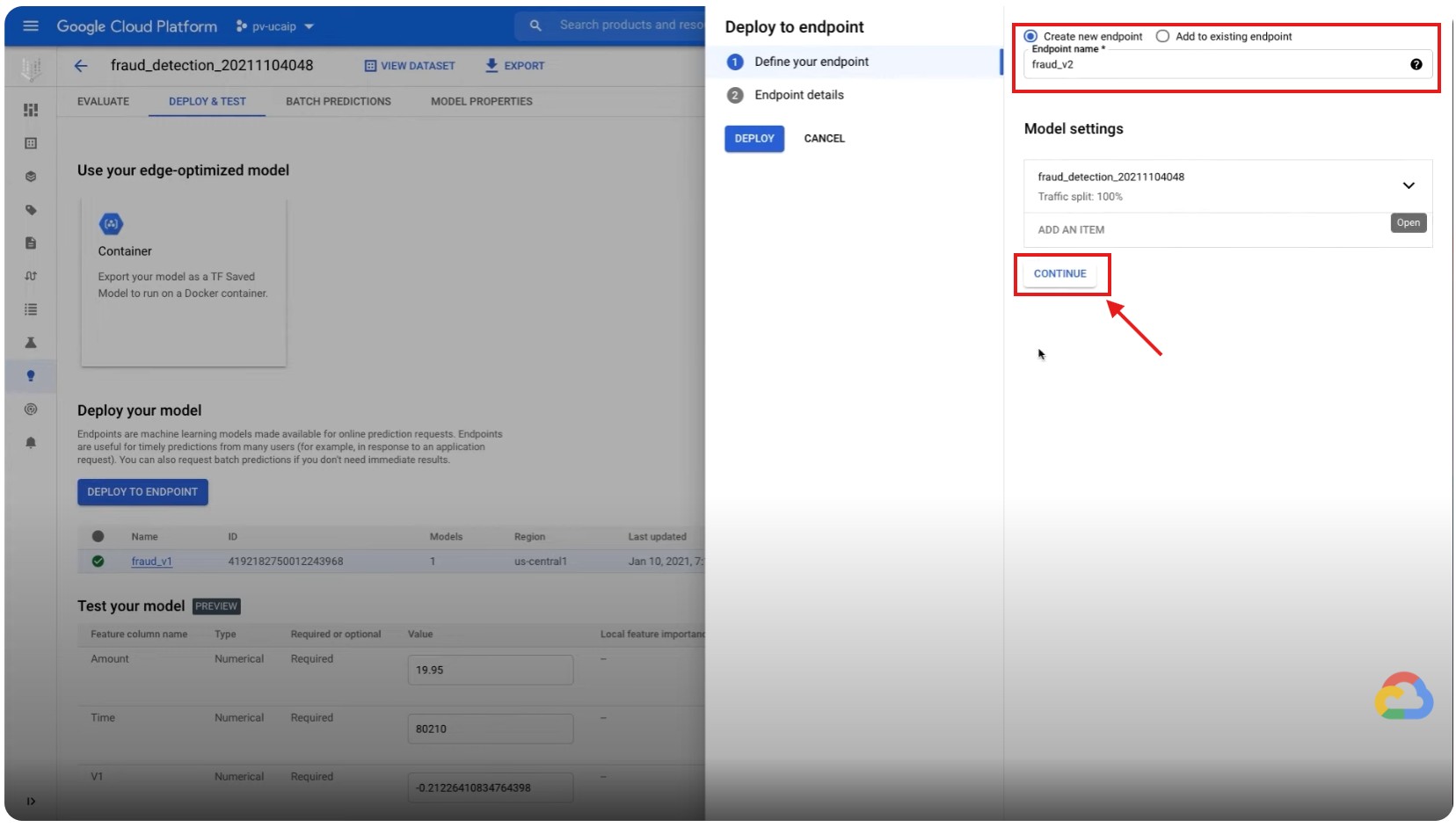1456x827 pixels.
Task: Open the Model Properties tab
Action: point(481,102)
